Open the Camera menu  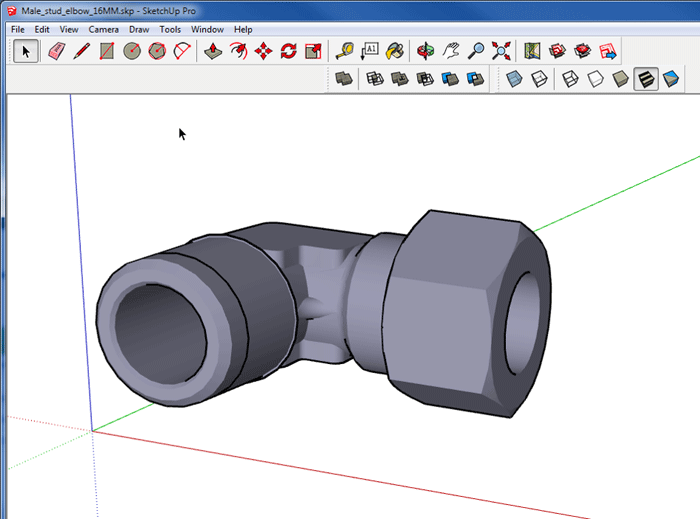[x=103, y=29]
